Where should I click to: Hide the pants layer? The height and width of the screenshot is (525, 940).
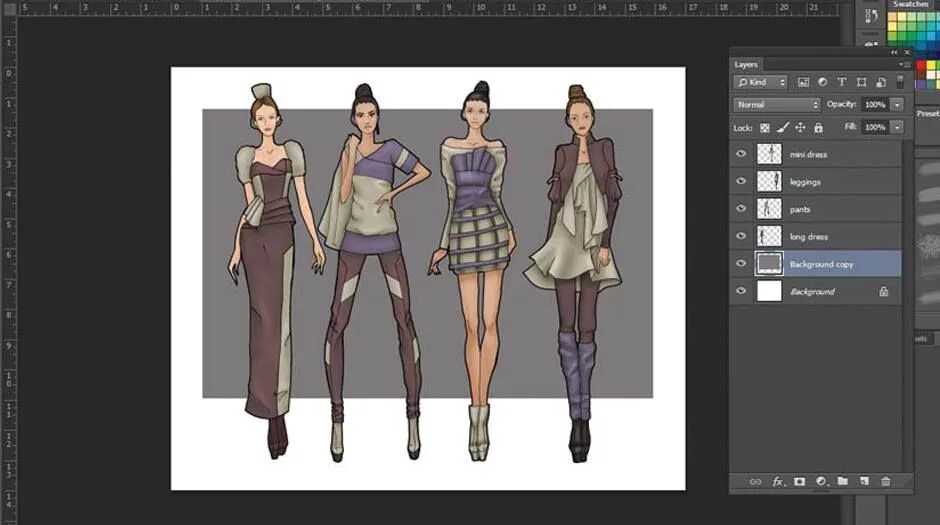(x=741, y=209)
